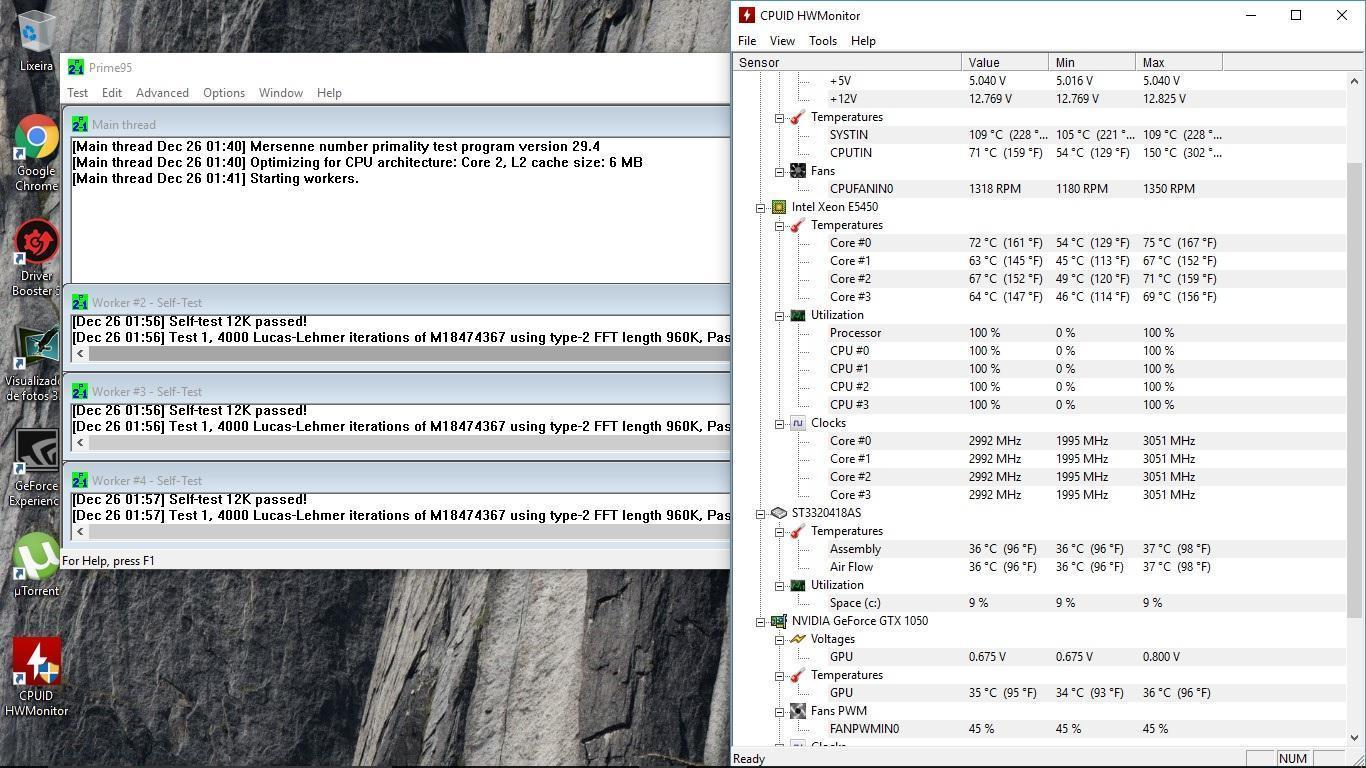Open the Edit menu in Prime95

pos(112,93)
